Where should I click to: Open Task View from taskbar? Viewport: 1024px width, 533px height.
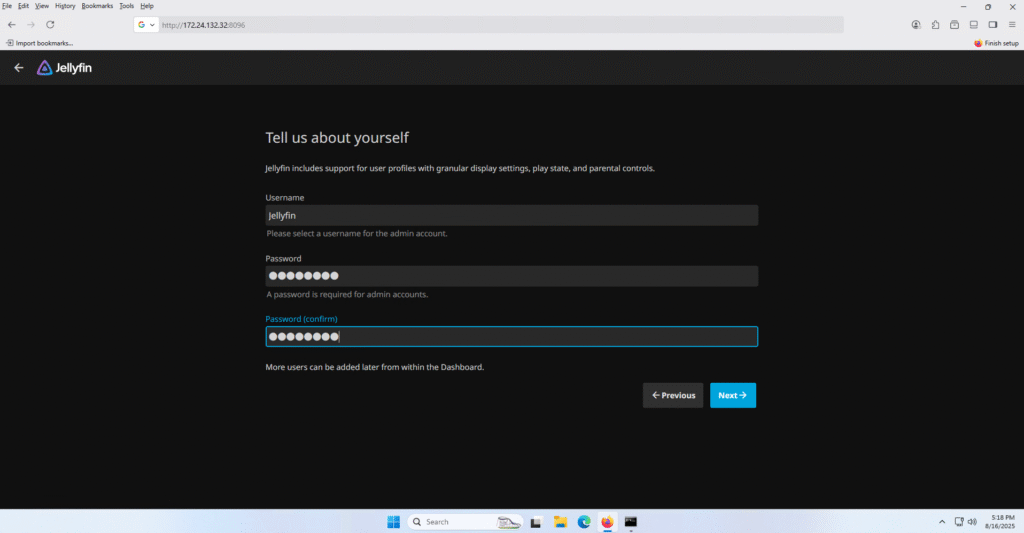pos(536,522)
